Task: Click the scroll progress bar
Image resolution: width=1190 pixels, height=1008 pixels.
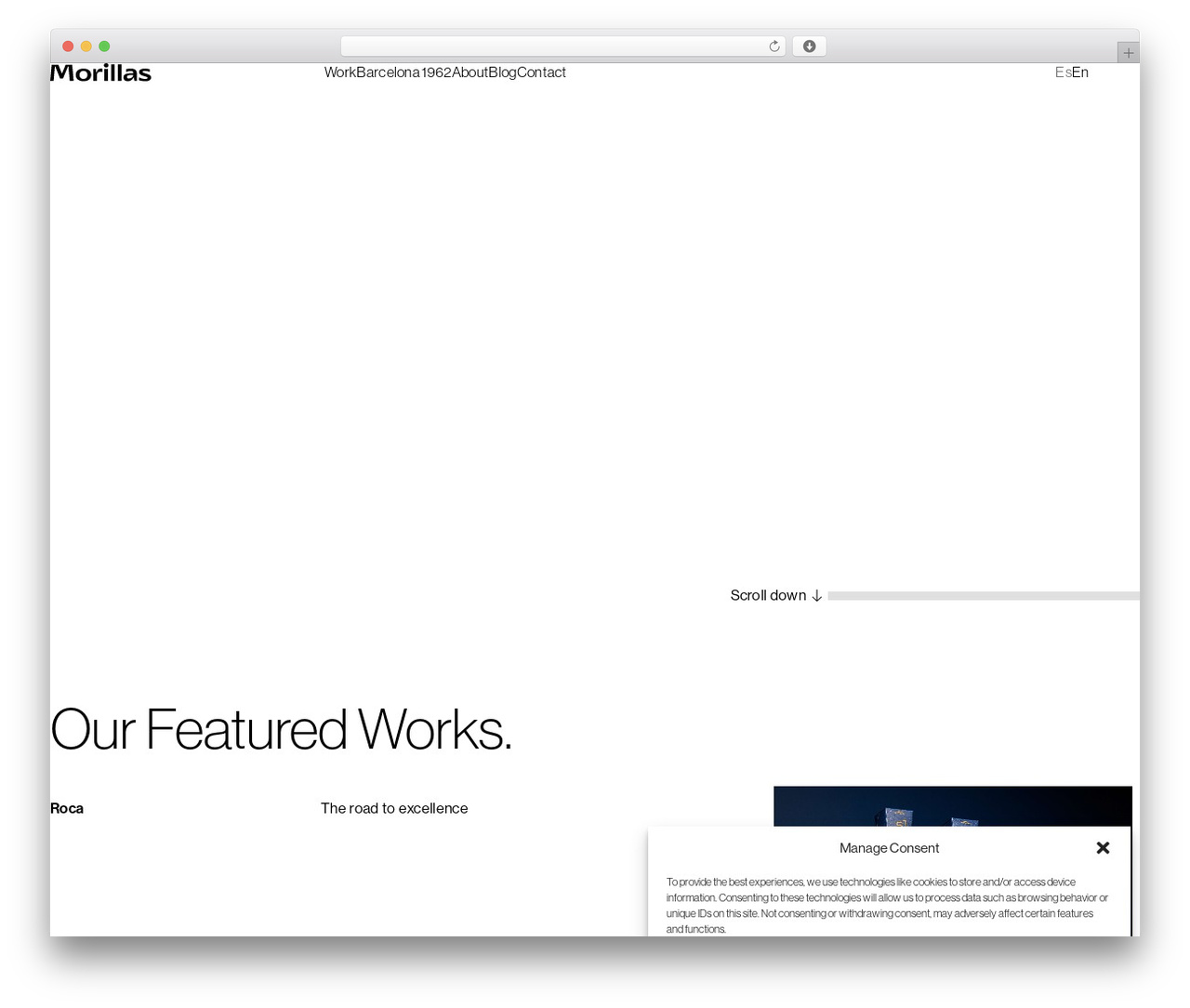Action: coord(984,596)
